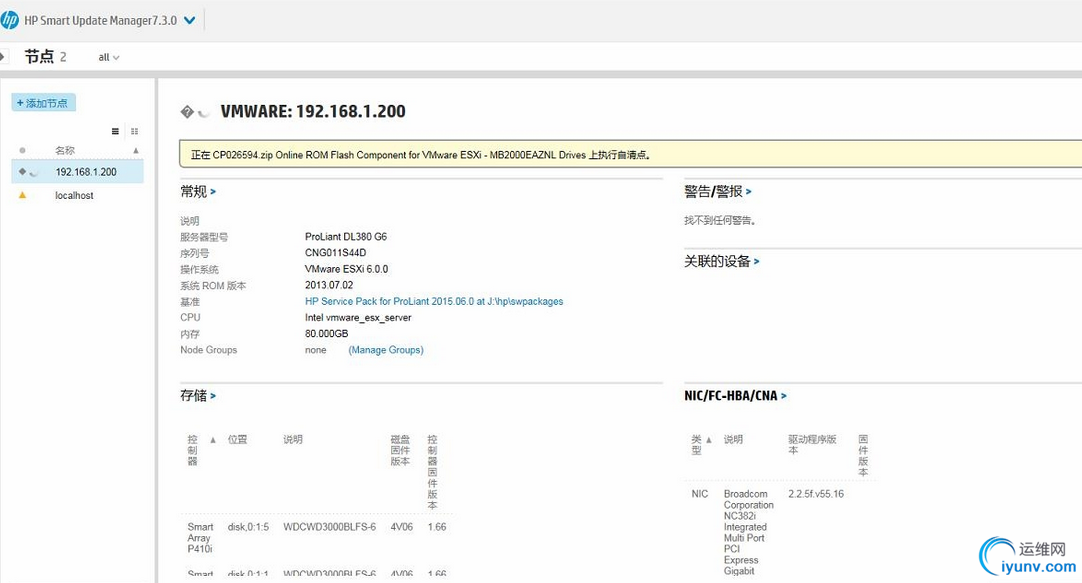The width and height of the screenshot is (1082, 583).
Task: Expand the left panel arrow beside 节点
Action: tap(3, 57)
